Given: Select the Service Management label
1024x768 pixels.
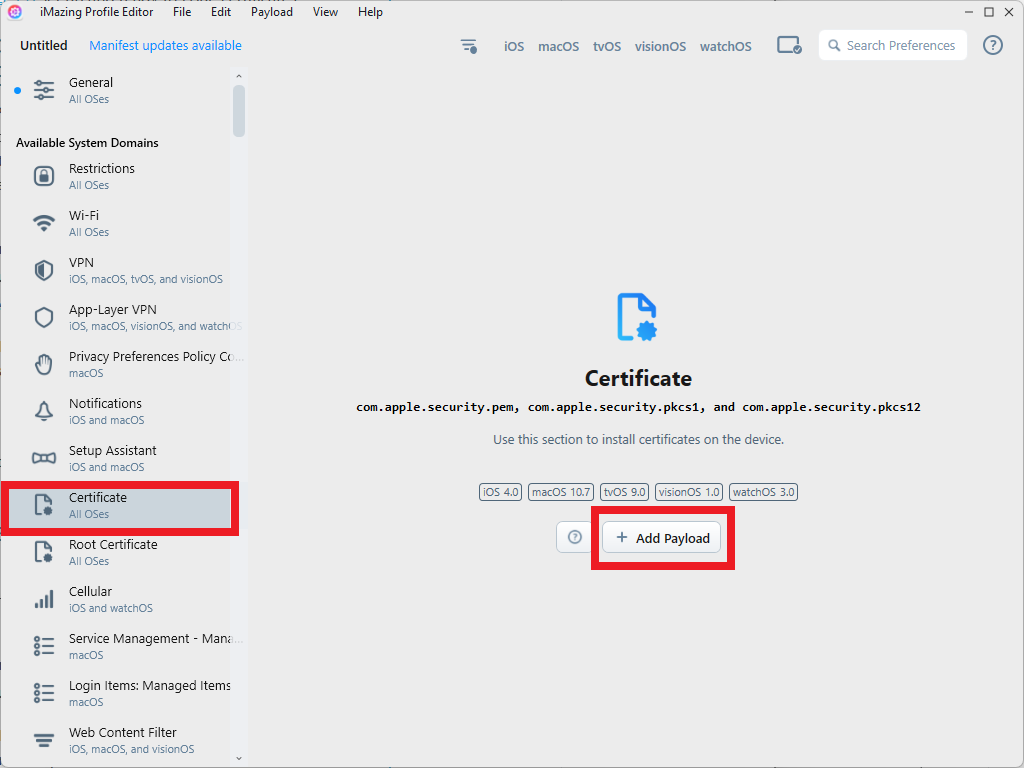Looking at the screenshot, I should coord(155,638).
